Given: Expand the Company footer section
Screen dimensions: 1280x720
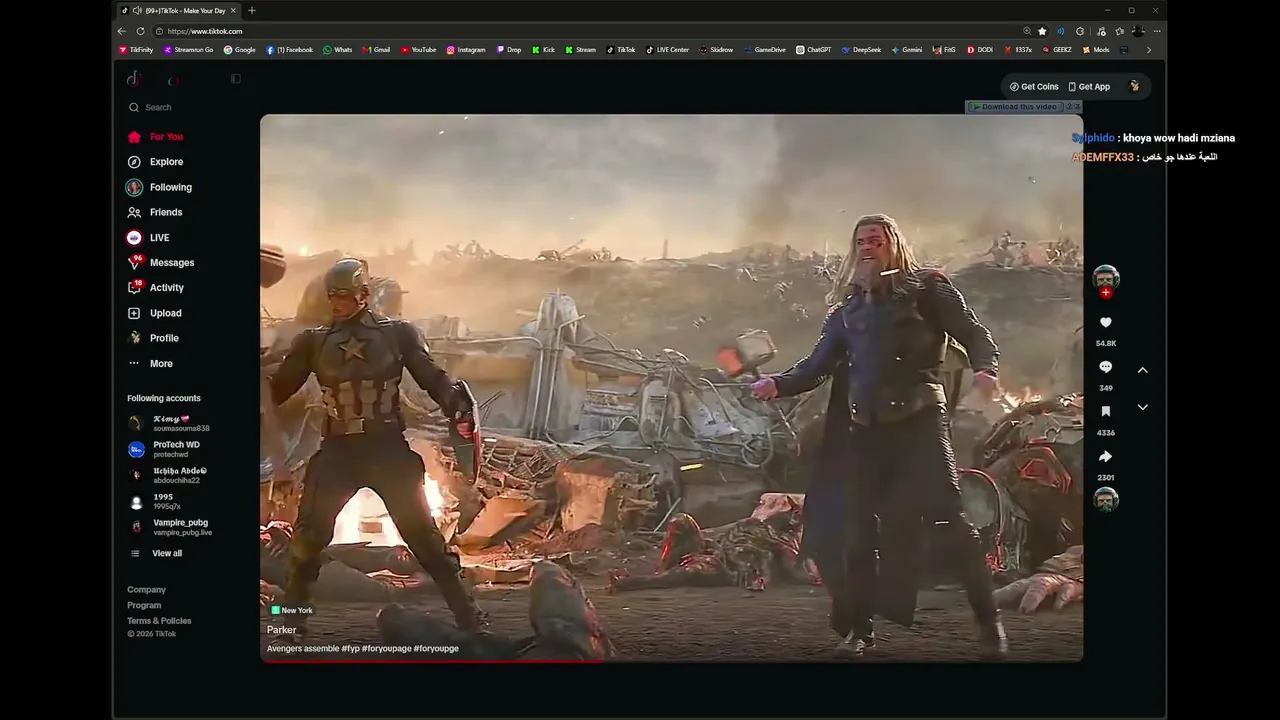Looking at the screenshot, I should pos(147,590).
